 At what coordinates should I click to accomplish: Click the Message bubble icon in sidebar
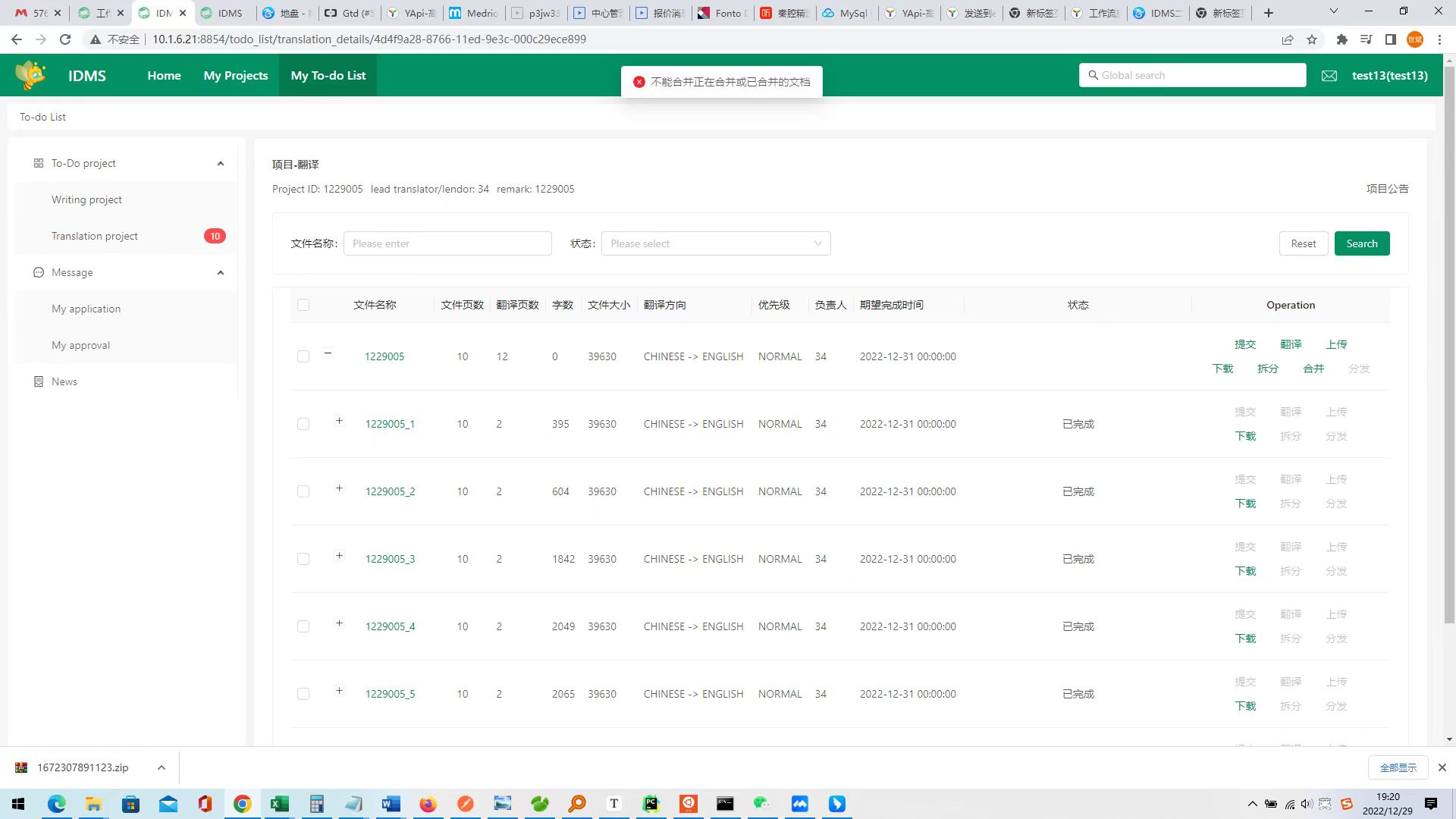coord(39,272)
